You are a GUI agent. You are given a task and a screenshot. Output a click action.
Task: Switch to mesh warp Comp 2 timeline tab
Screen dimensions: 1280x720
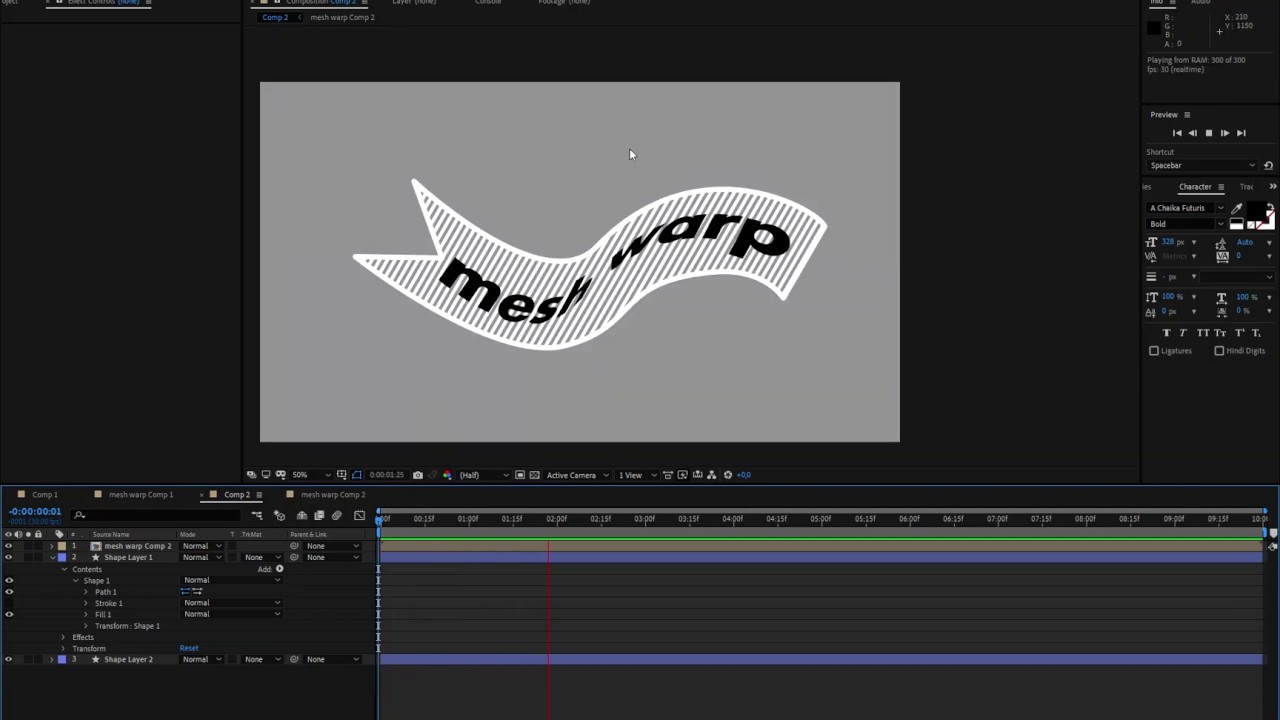point(332,495)
